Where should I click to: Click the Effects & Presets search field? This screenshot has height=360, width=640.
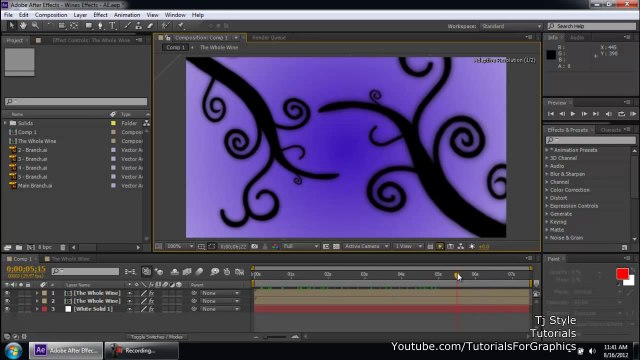(x=591, y=140)
